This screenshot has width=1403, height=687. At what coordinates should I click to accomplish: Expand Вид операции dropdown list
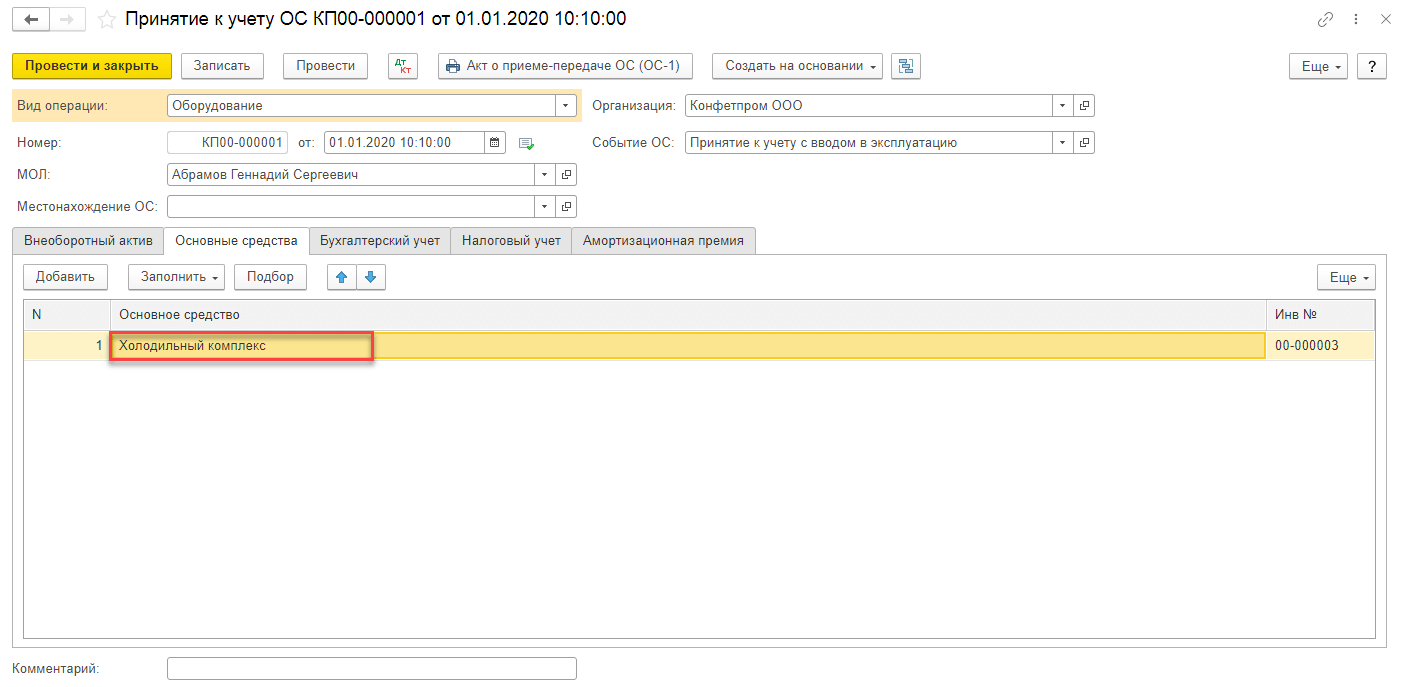point(566,105)
